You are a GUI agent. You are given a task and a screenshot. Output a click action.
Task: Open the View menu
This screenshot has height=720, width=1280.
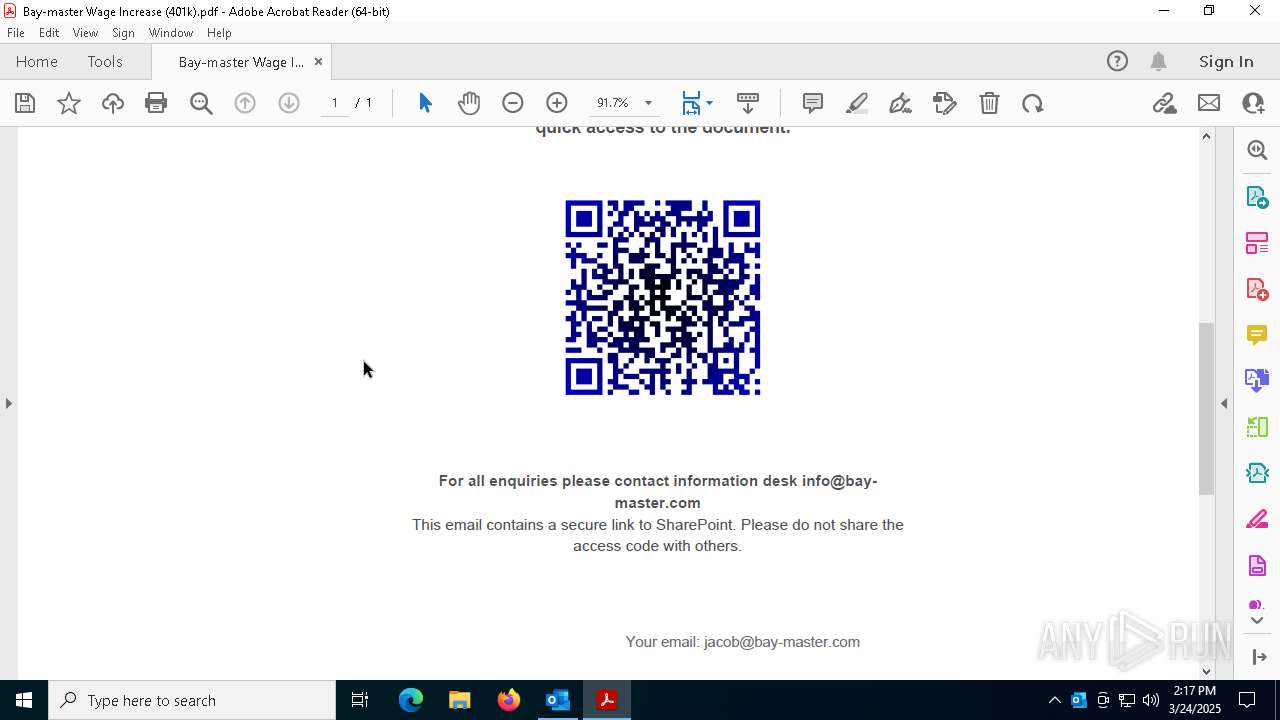pos(86,33)
